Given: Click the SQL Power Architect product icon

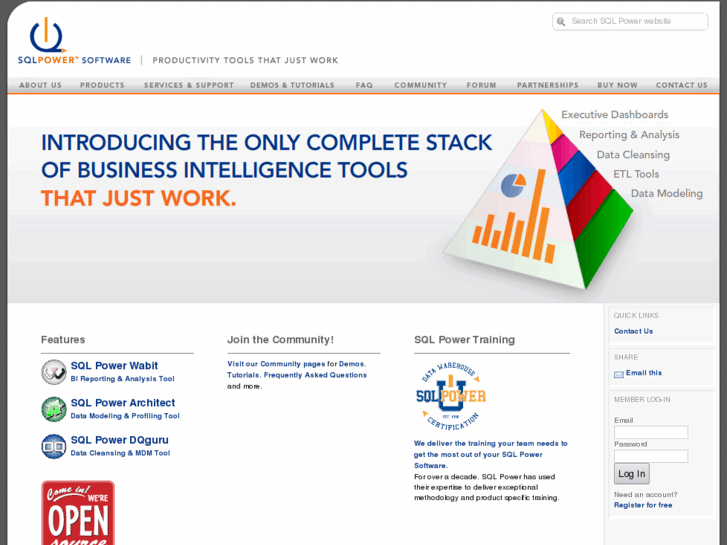Looking at the screenshot, I should point(54,409).
